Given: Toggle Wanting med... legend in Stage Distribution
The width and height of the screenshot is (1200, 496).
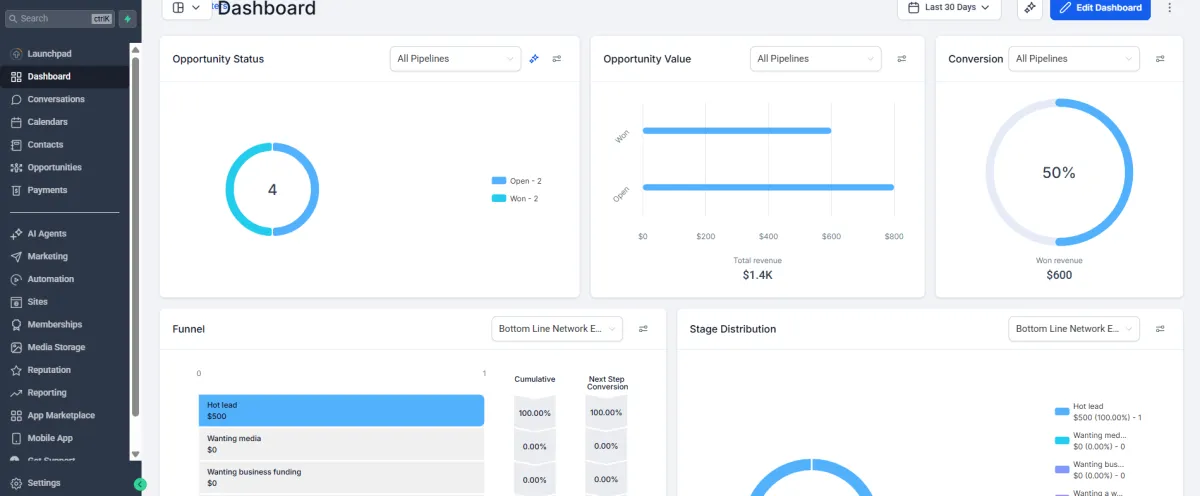Looking at the screenshot, I should pos(1091,441).
